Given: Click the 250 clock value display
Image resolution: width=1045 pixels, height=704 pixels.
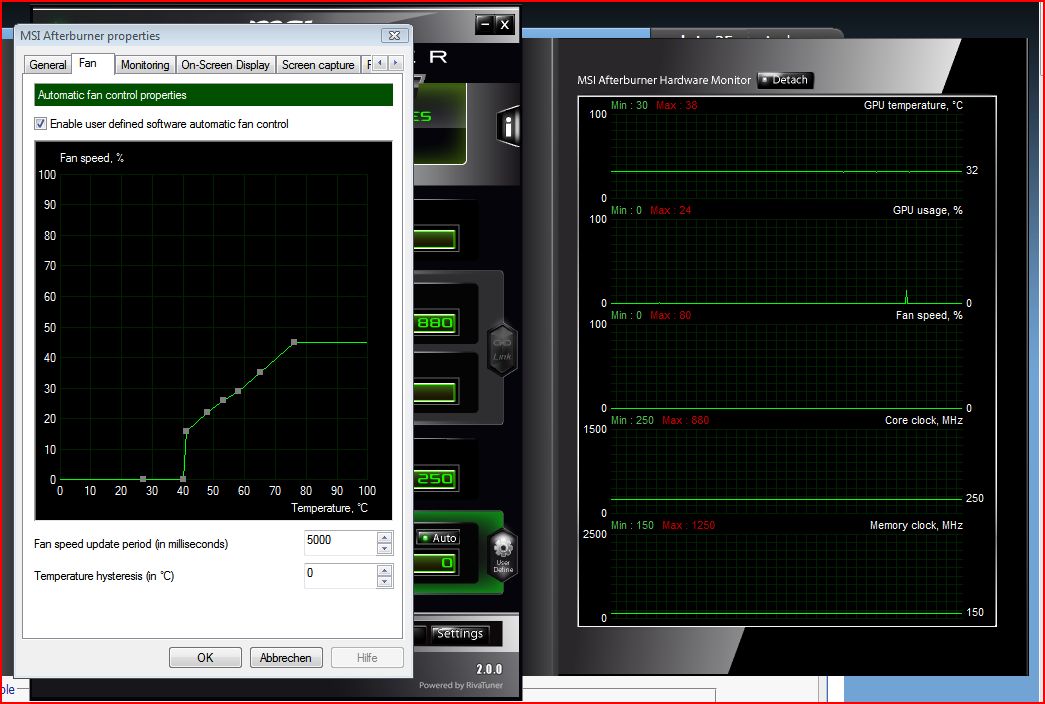Looking at the screenshot, I should 435,479.
